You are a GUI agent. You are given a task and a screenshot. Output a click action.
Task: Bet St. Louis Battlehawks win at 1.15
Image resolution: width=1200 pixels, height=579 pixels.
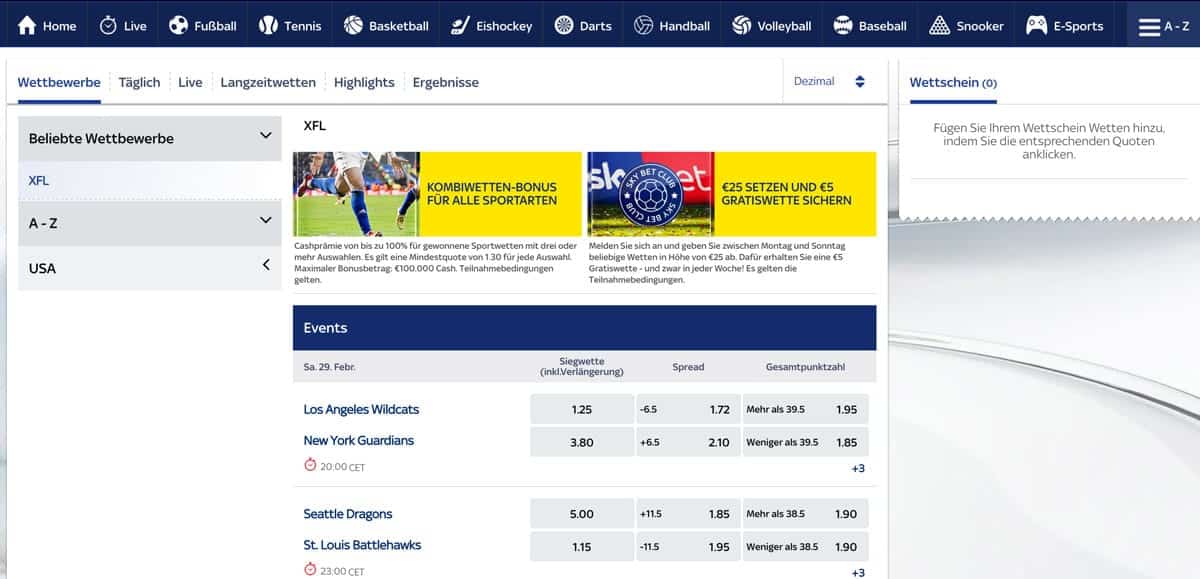(582, 547)
